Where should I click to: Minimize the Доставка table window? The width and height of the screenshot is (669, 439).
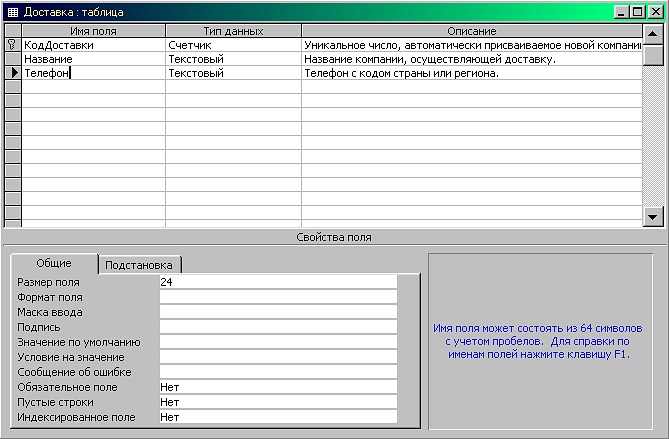(621, 12)
